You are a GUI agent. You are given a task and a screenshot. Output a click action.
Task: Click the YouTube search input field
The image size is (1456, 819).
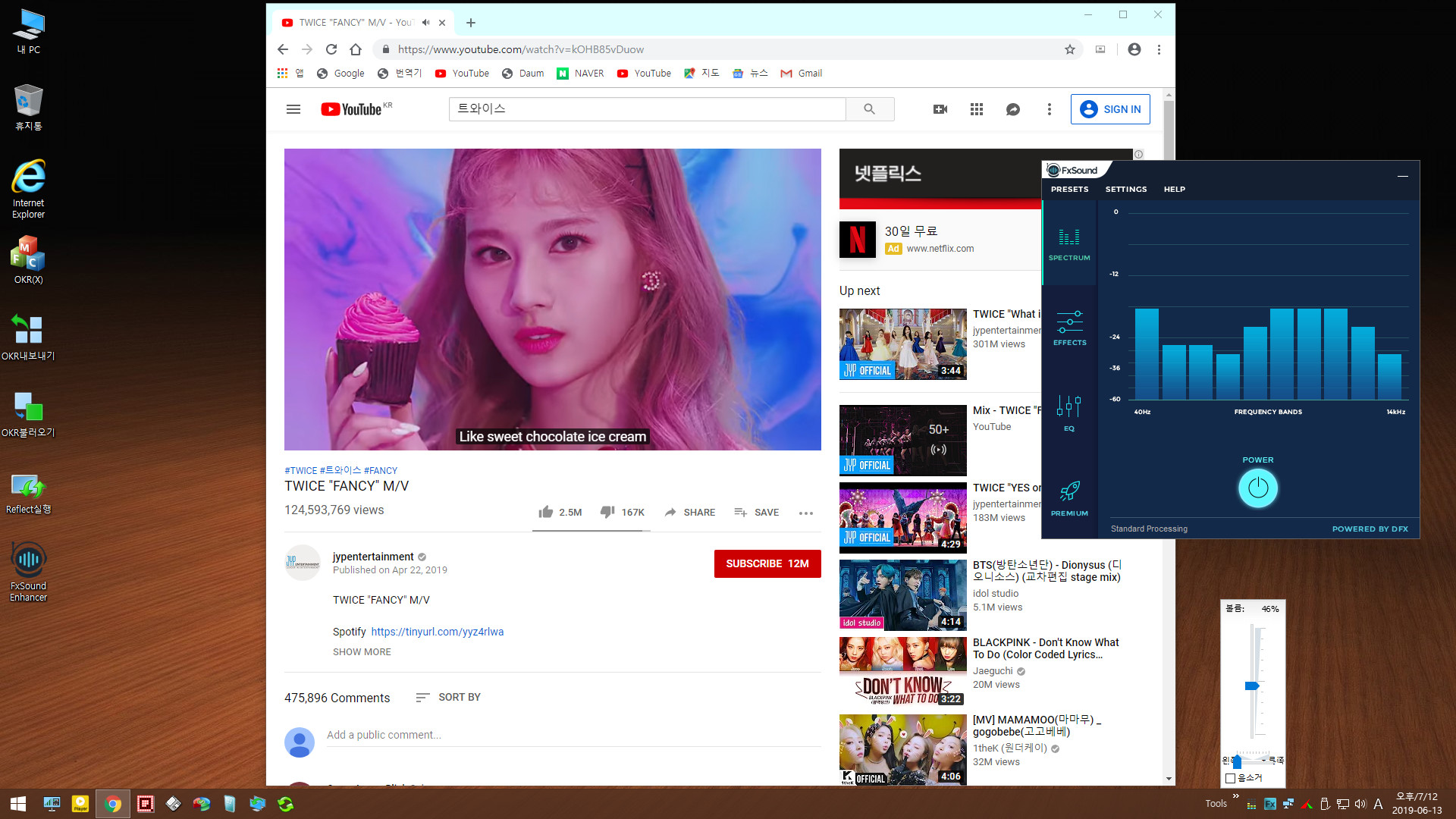[648, 109]
